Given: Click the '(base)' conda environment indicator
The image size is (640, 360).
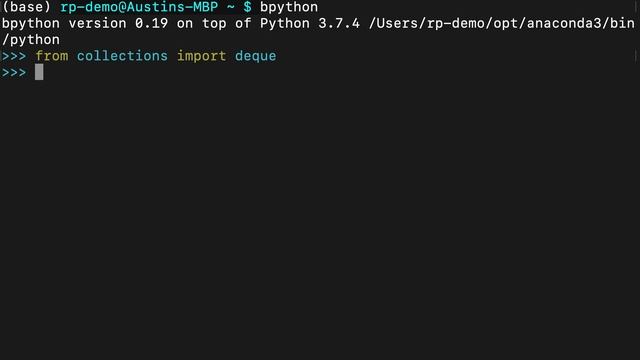Looking at the screenshot, I should point(27,7).
